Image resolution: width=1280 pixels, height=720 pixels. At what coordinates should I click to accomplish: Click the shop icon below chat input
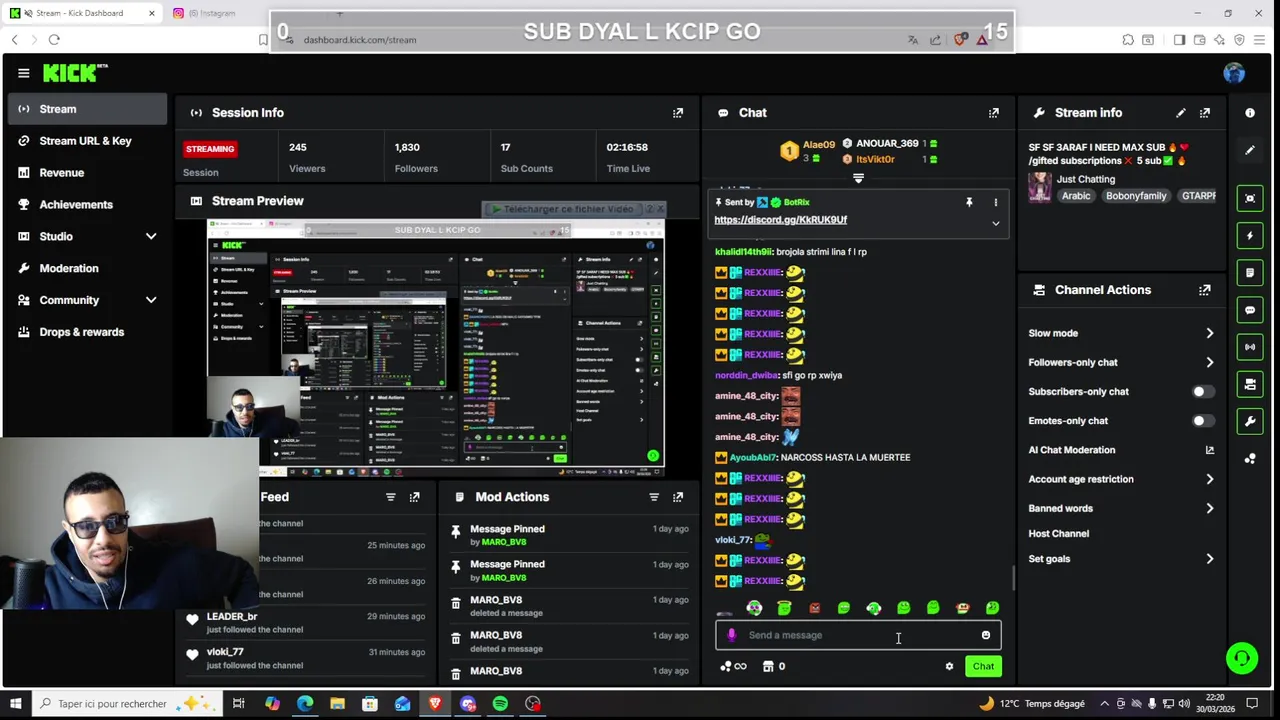tap(768, 666)
